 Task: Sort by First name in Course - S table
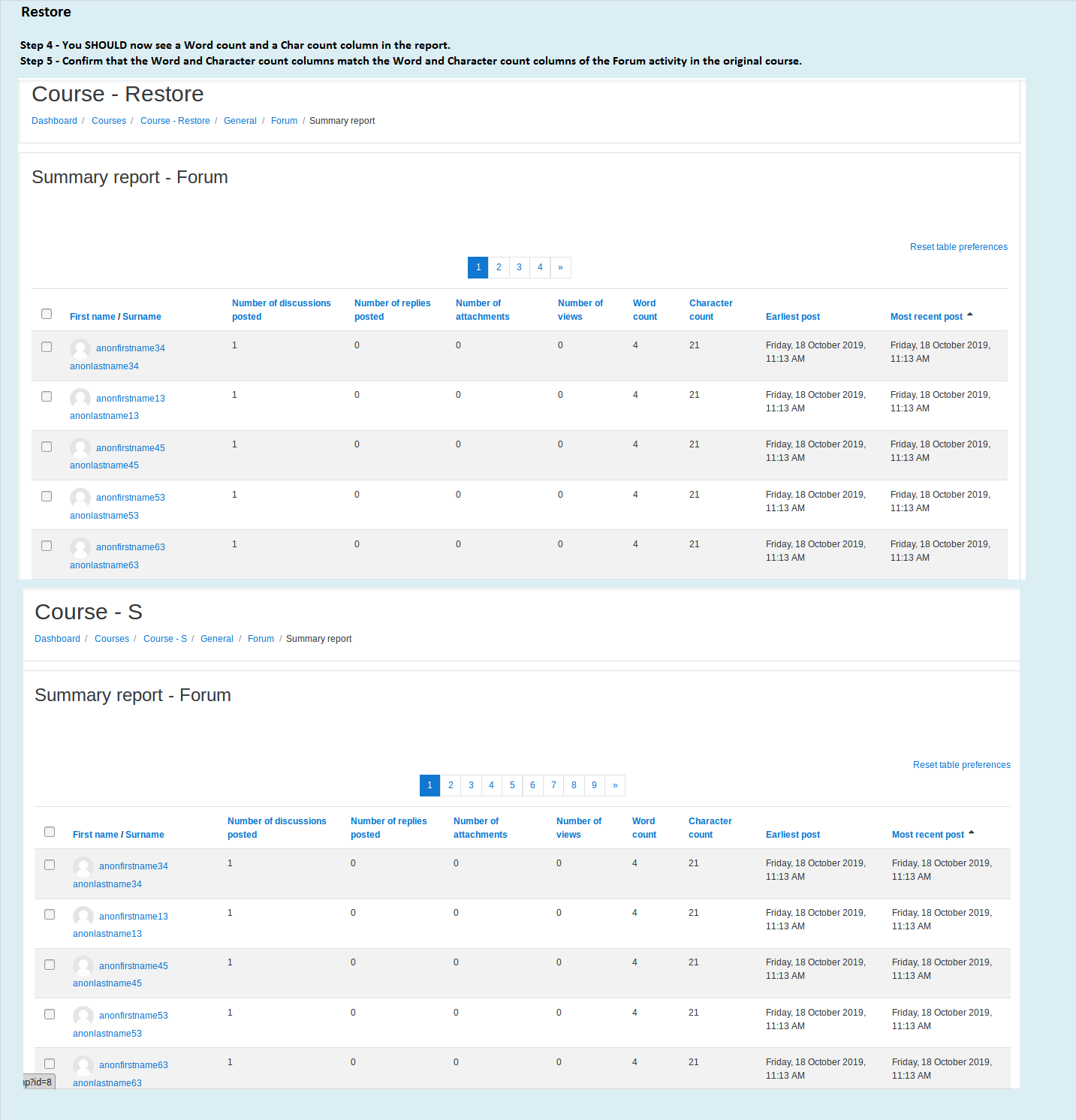(x=95, y=835)
